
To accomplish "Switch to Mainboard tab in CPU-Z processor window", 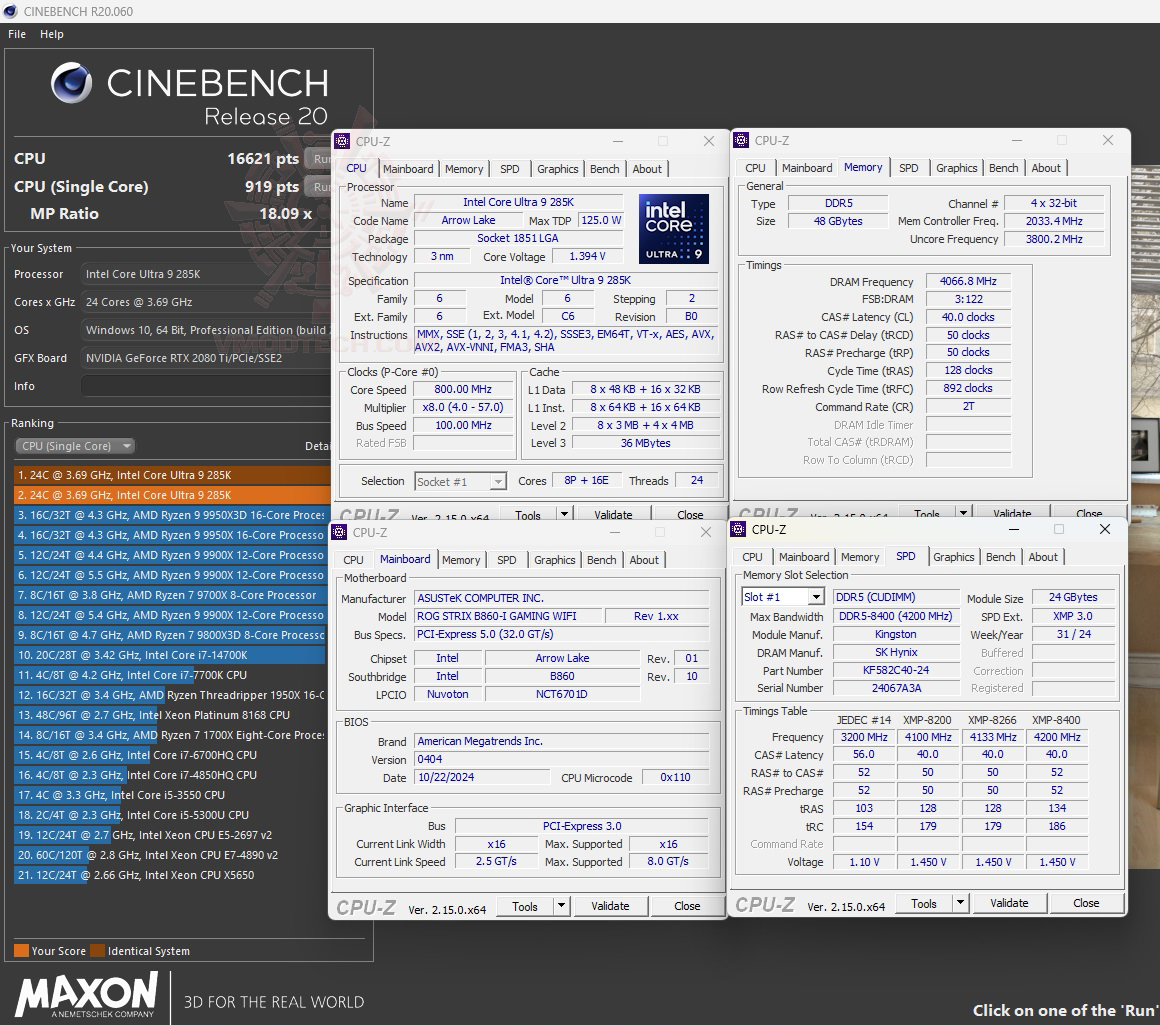I will coord(408,169).
